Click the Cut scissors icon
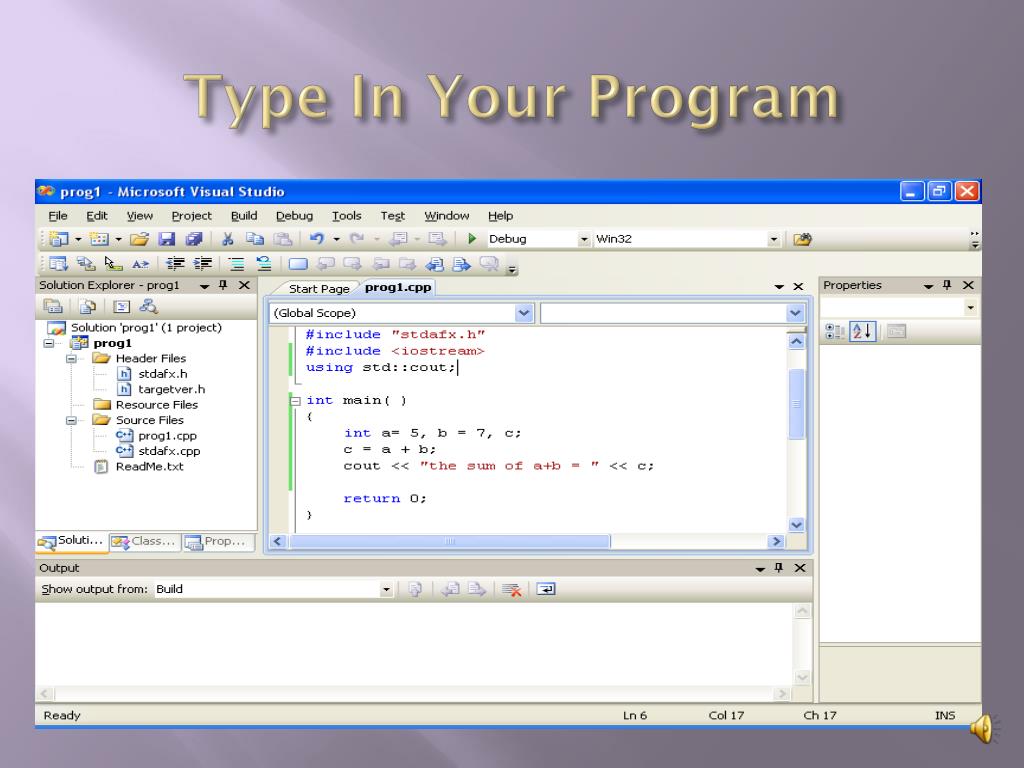Screen dimensions: 1024x768 [227, 239]
